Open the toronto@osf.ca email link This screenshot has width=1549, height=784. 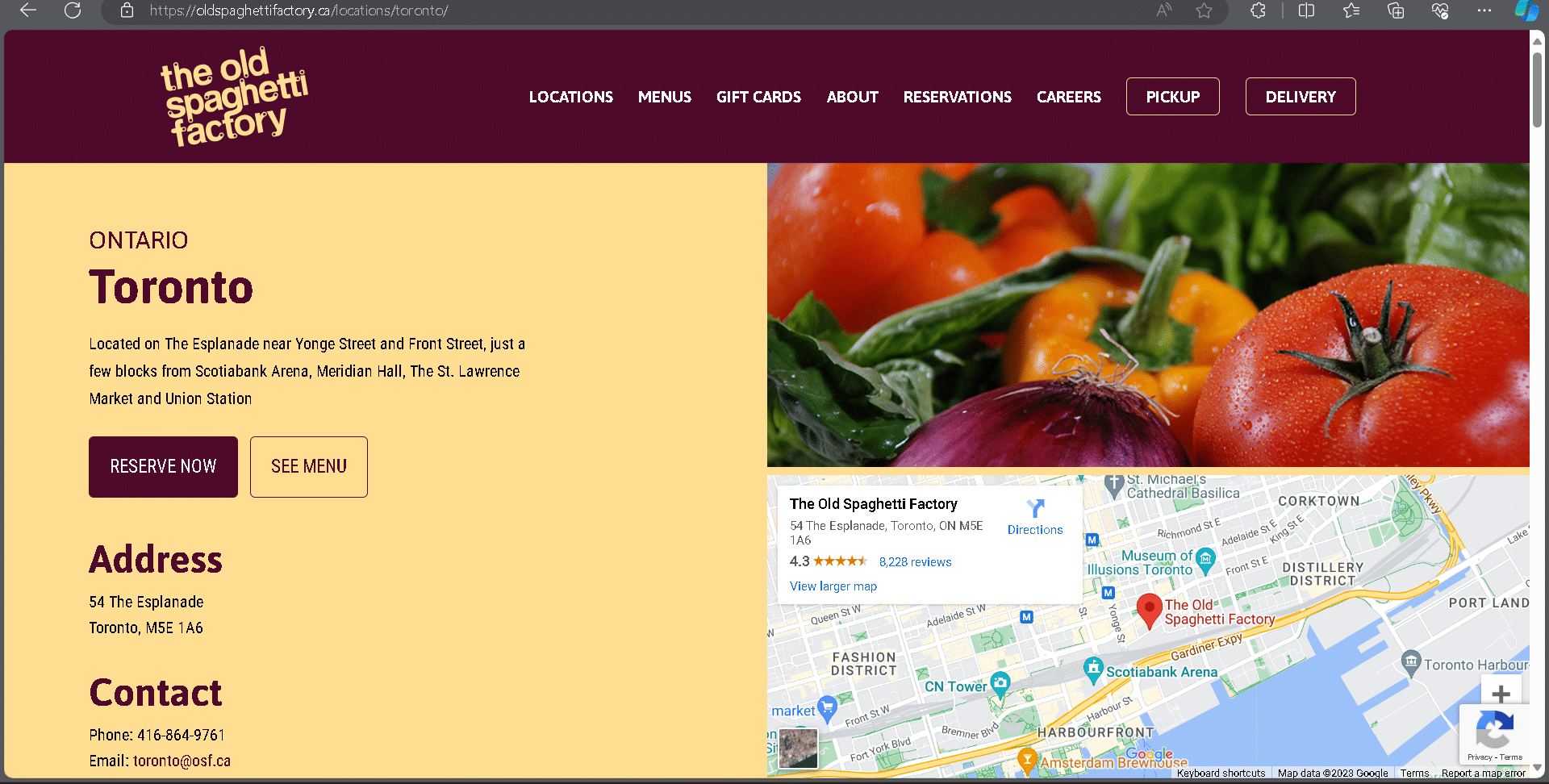pyautogui.click(x=182, y=761)
